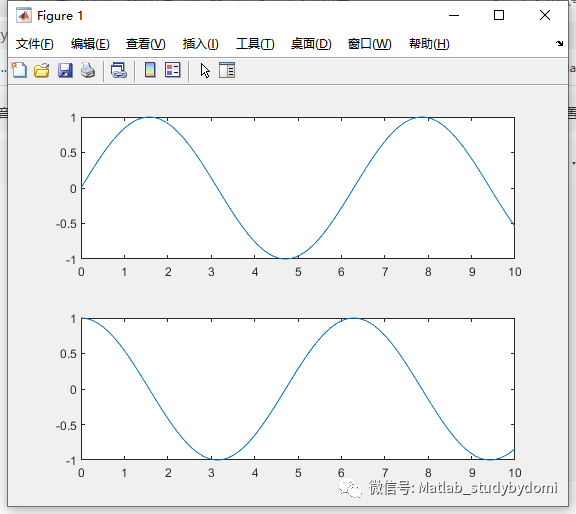The height and width of the screenshot is (514, 576).
Task: Insert a colorbar from the toolbar
Action: coord(150,70)
